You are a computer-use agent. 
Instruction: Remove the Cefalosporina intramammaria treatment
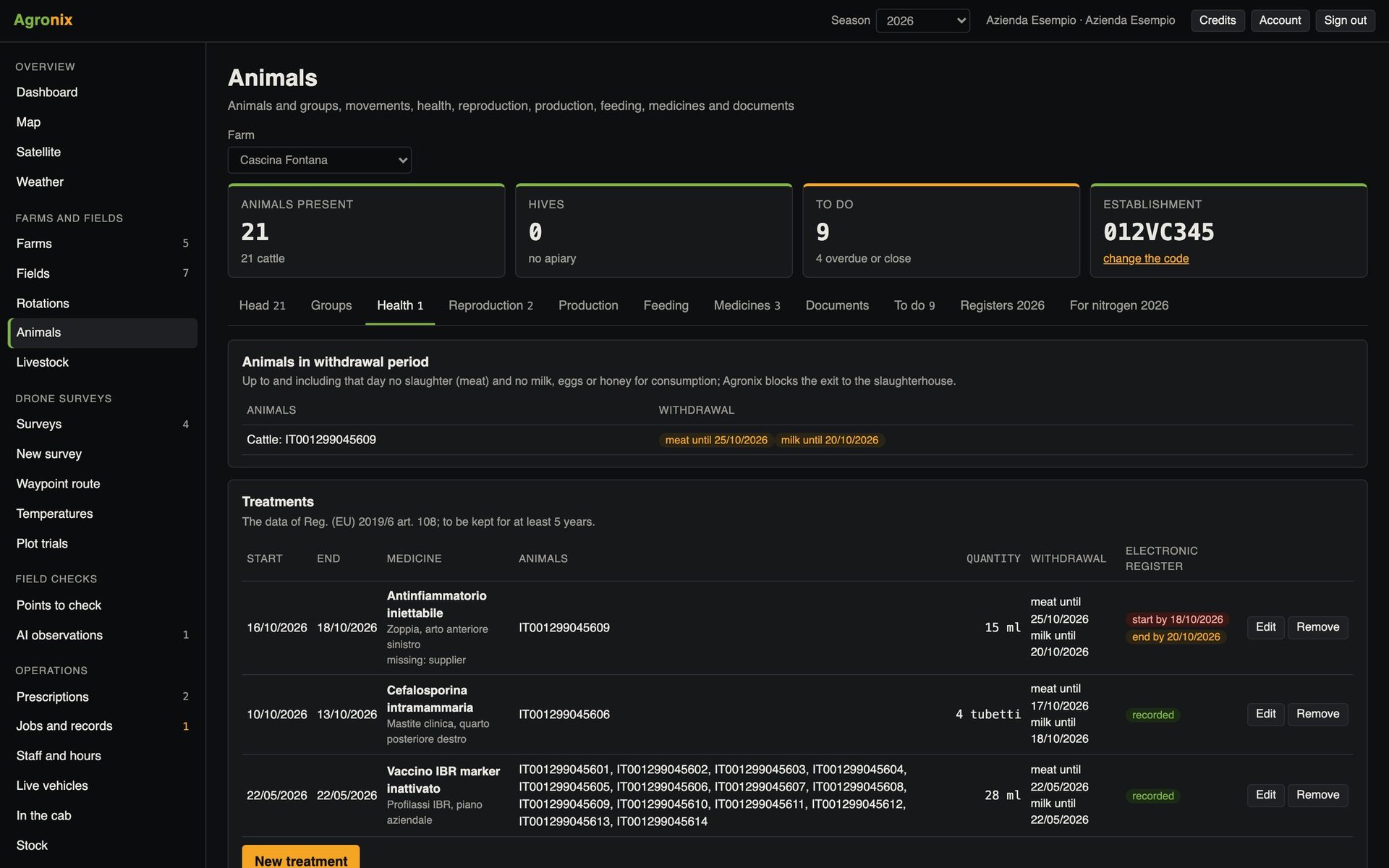click(x=1317, y=714)
